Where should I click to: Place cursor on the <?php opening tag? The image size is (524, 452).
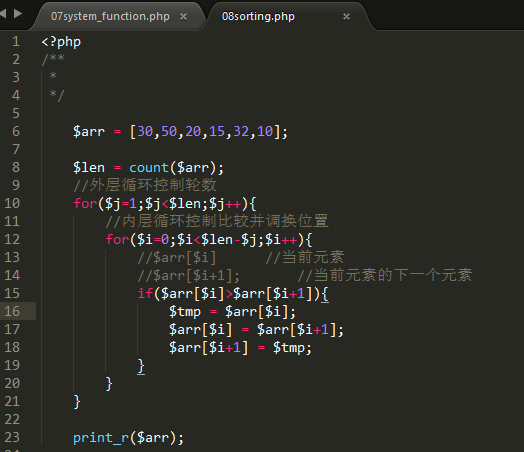[x=61, y=42]
